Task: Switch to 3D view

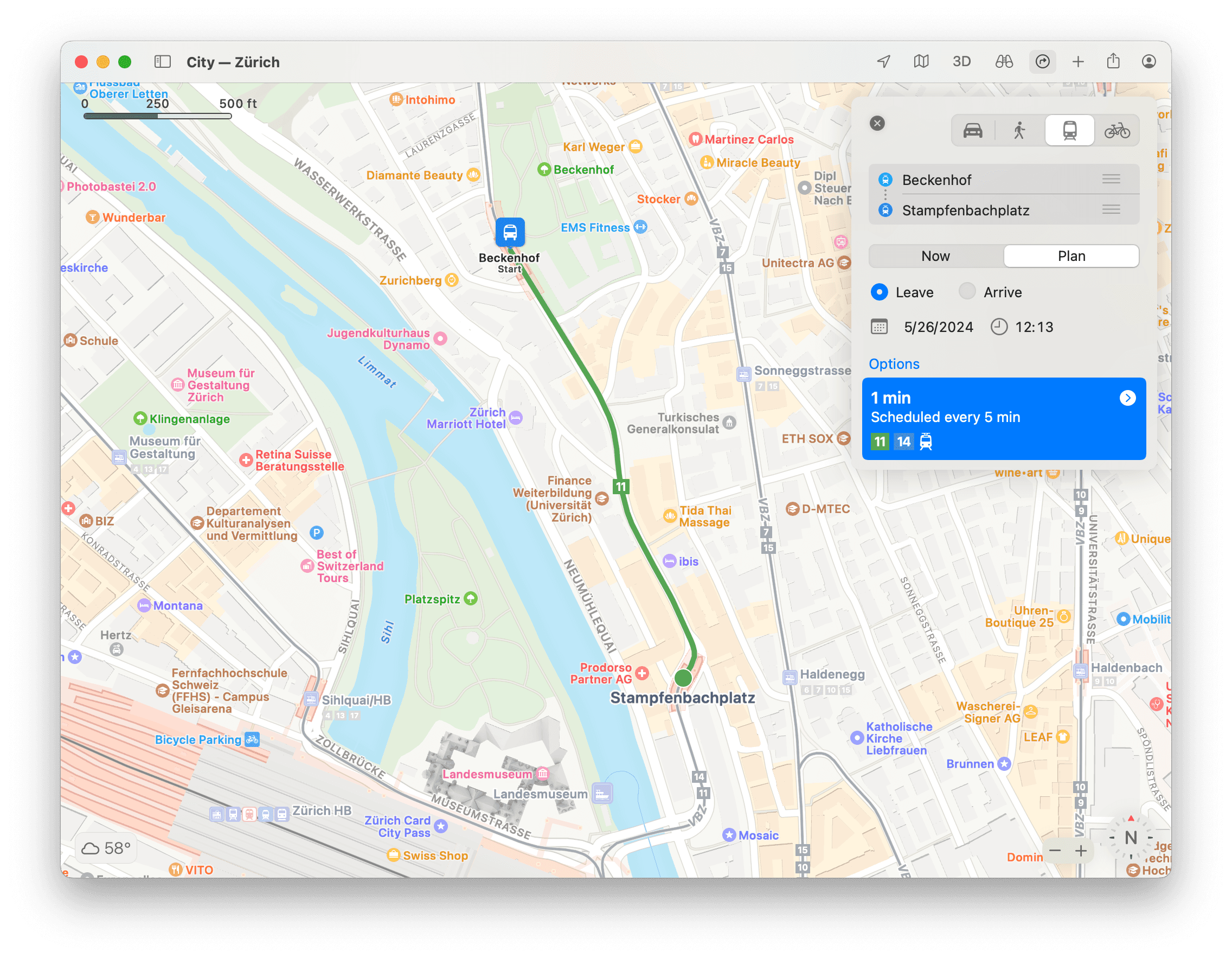Action: coord(962,61)
